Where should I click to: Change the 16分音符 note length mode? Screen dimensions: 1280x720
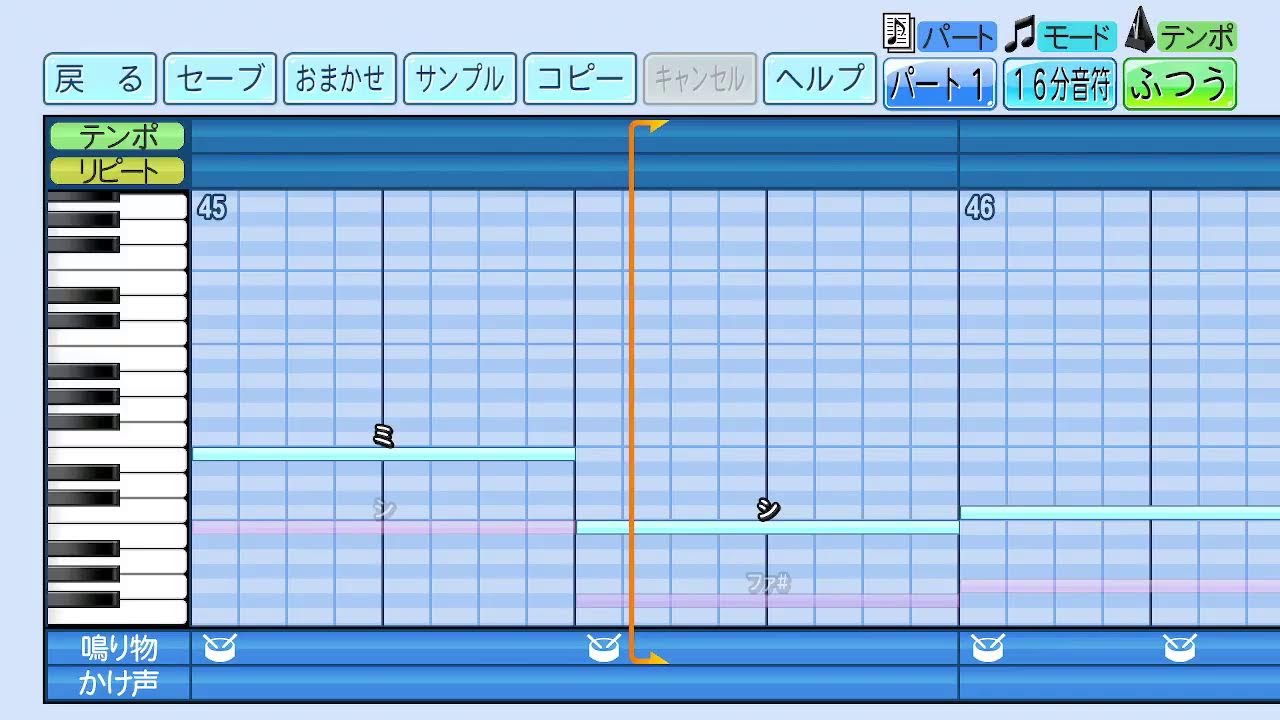[1060, 84]
